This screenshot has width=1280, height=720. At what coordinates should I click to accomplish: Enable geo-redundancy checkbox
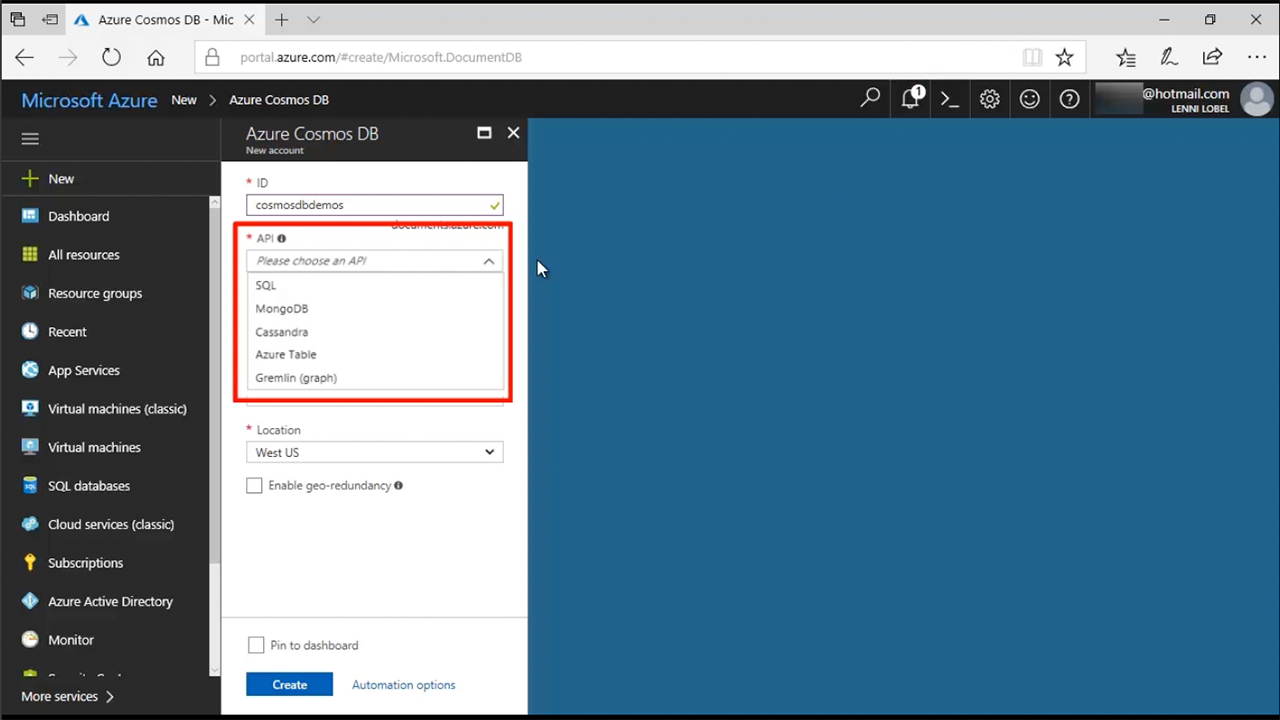pos(254,485)
